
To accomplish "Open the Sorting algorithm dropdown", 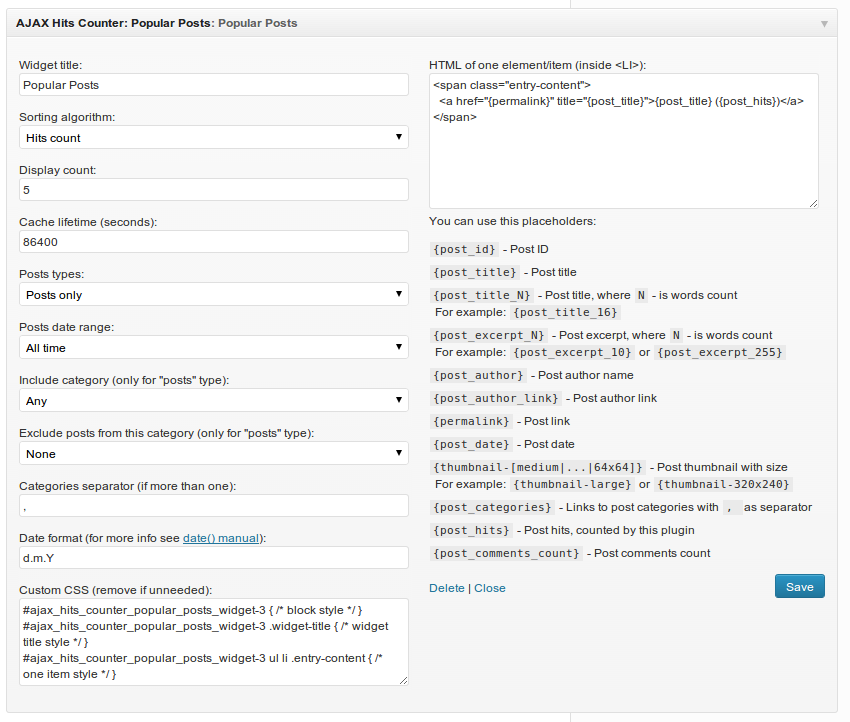I will tap(214, 138).
